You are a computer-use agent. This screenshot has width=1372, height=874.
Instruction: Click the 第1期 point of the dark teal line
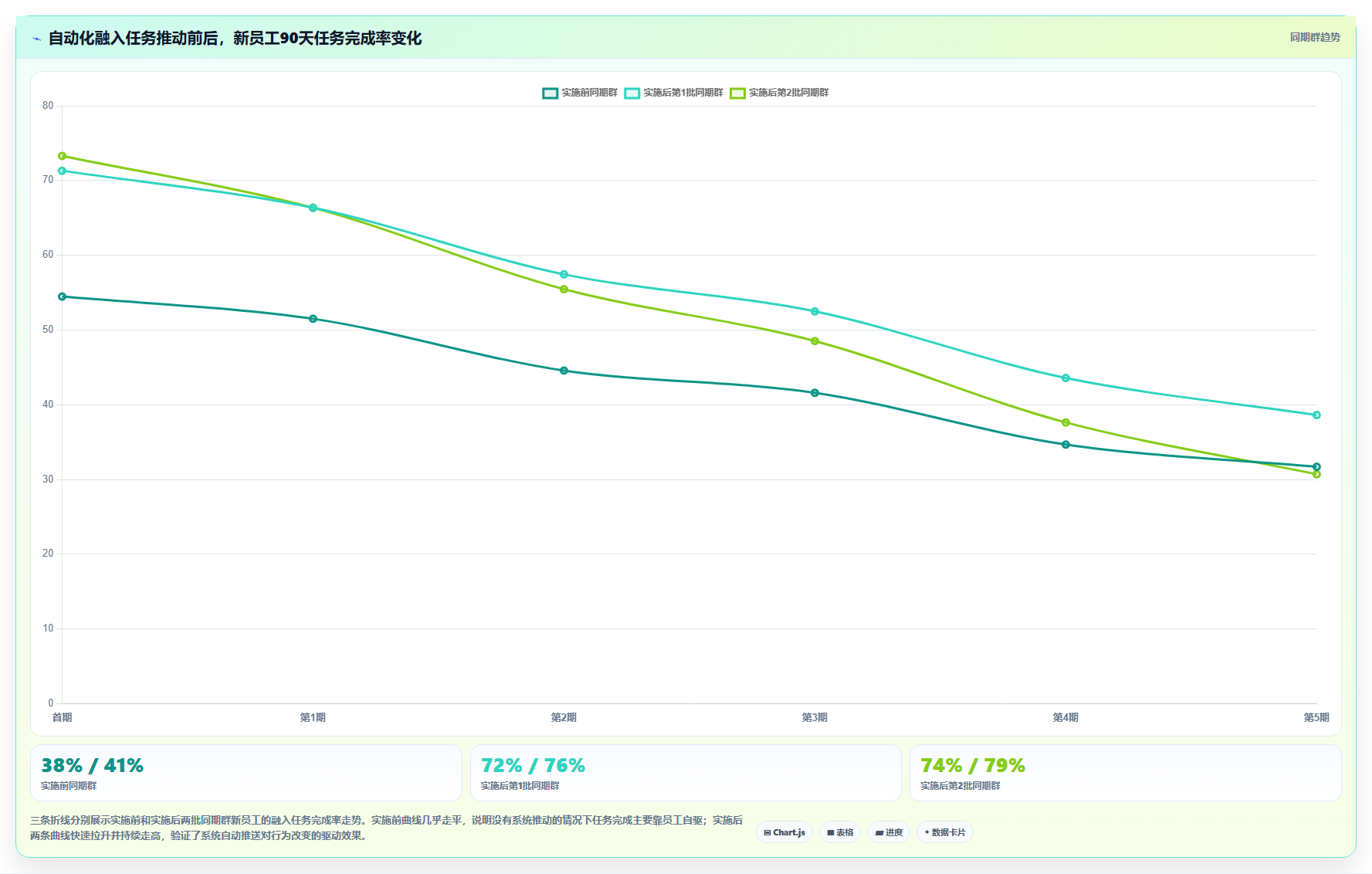(x=313, y=318)
